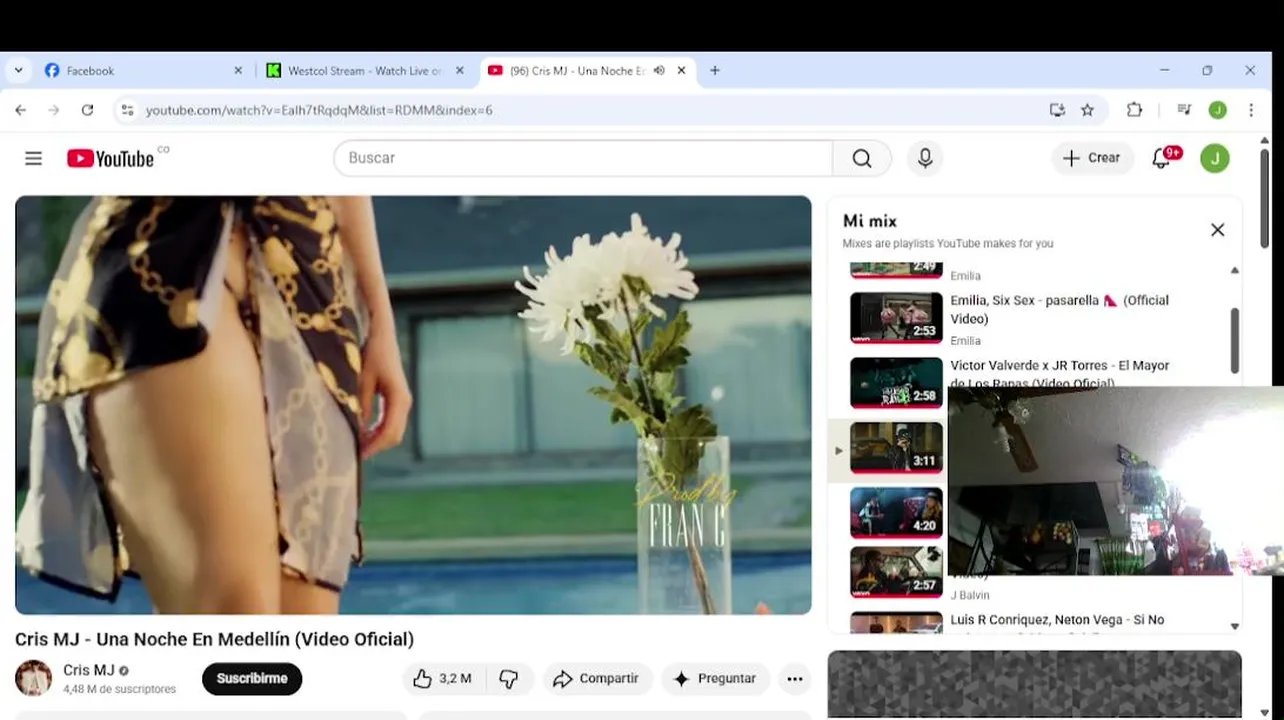This screenshot has width=1284, height=720.
Task: Dislike the video with thumbs down
Action: (509, 679)
